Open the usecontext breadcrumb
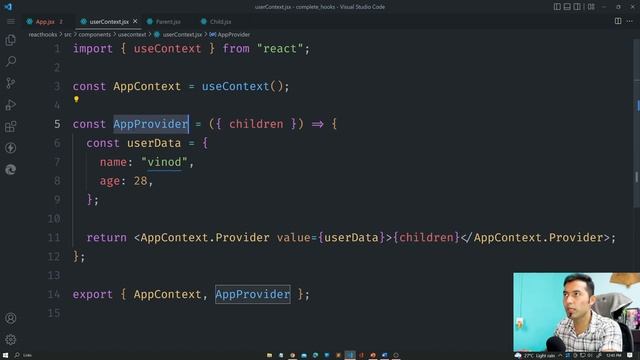 point(132,35)
